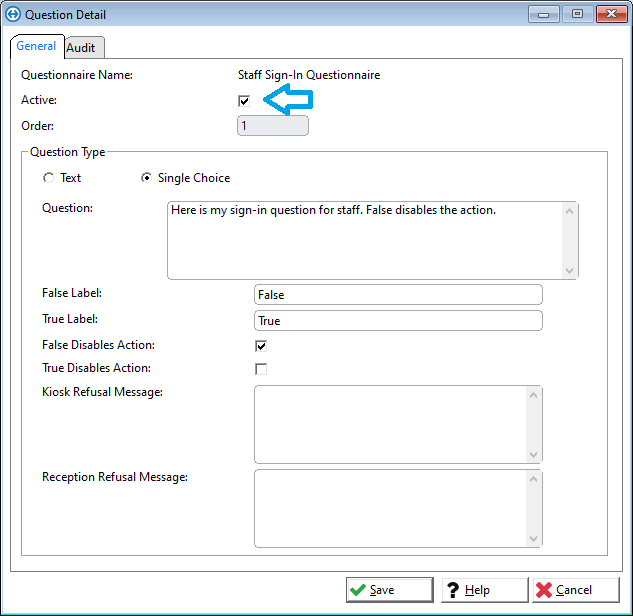
Task: Enable True Disables Action checkbox
Action: (x=261, y=369)
